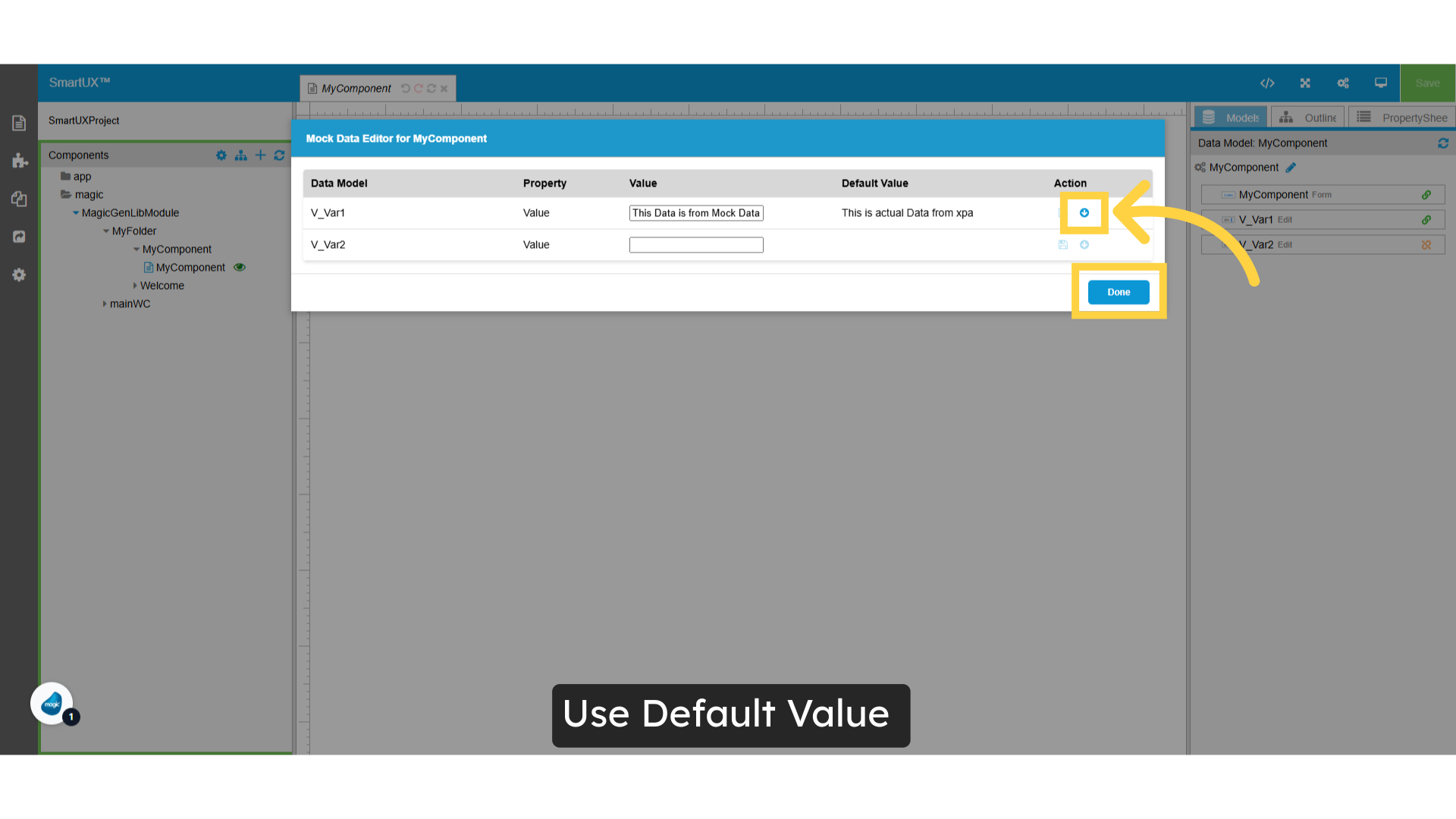Toggle the green link icon for V_Var1
The image size is (1456, 819).
click(x=1427, y=219)
